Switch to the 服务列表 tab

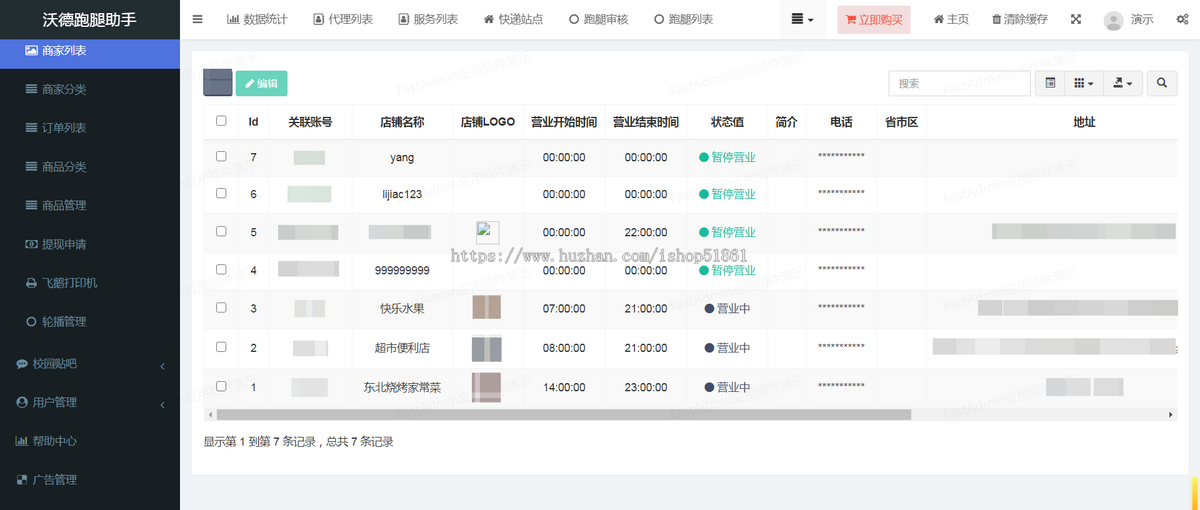coord(427,19)
